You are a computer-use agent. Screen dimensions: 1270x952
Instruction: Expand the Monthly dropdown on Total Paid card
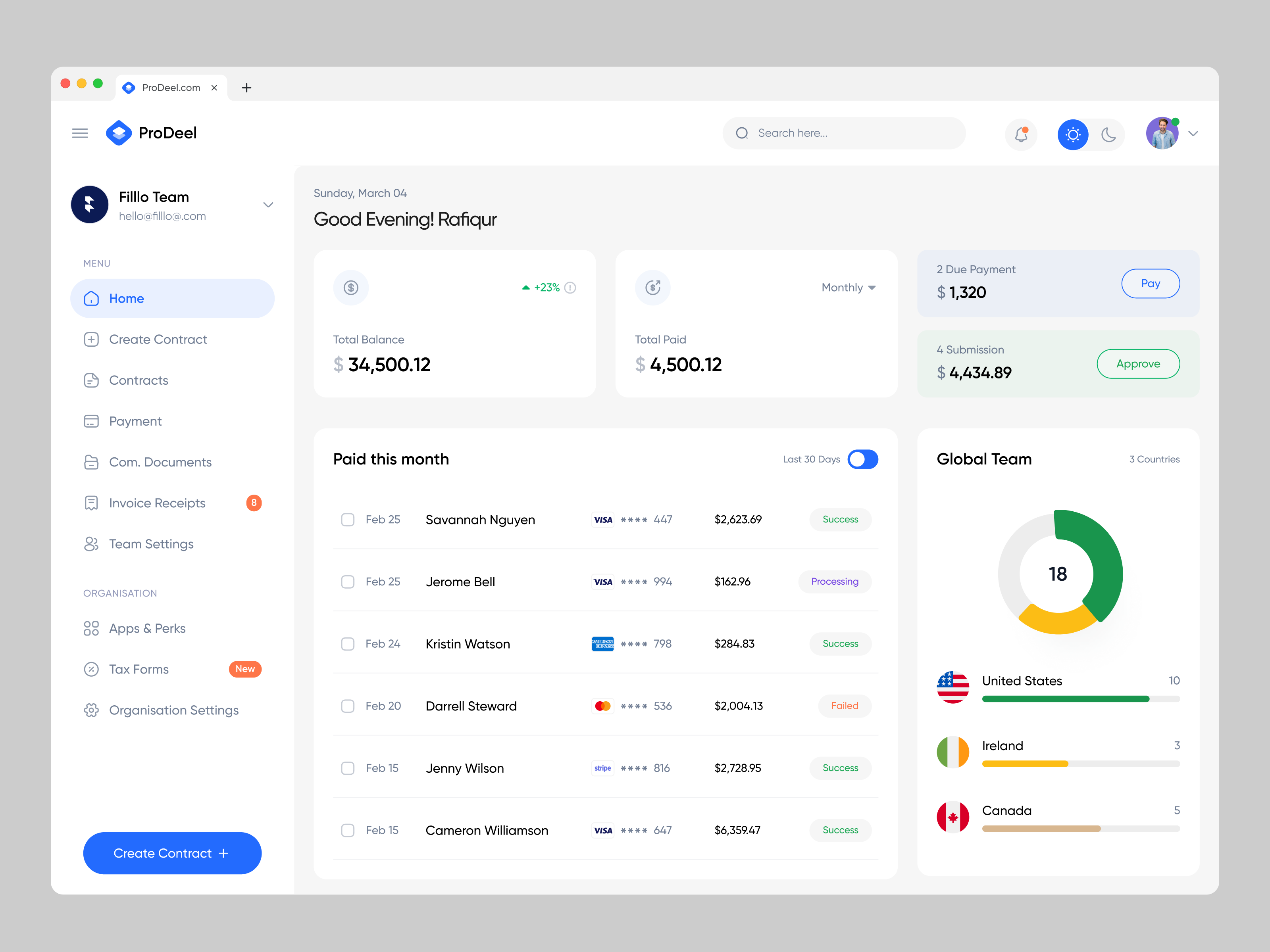pos(849,288)
